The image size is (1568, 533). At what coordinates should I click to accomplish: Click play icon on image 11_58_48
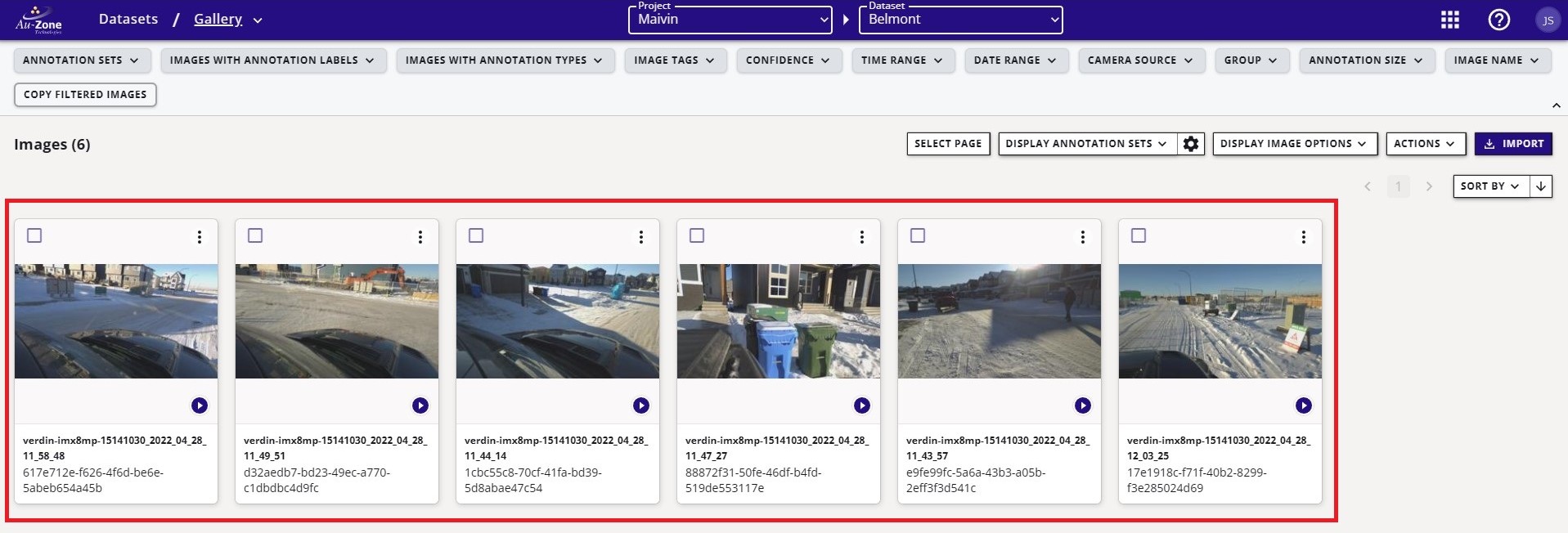pyautogui.click(x=200, y=405)
